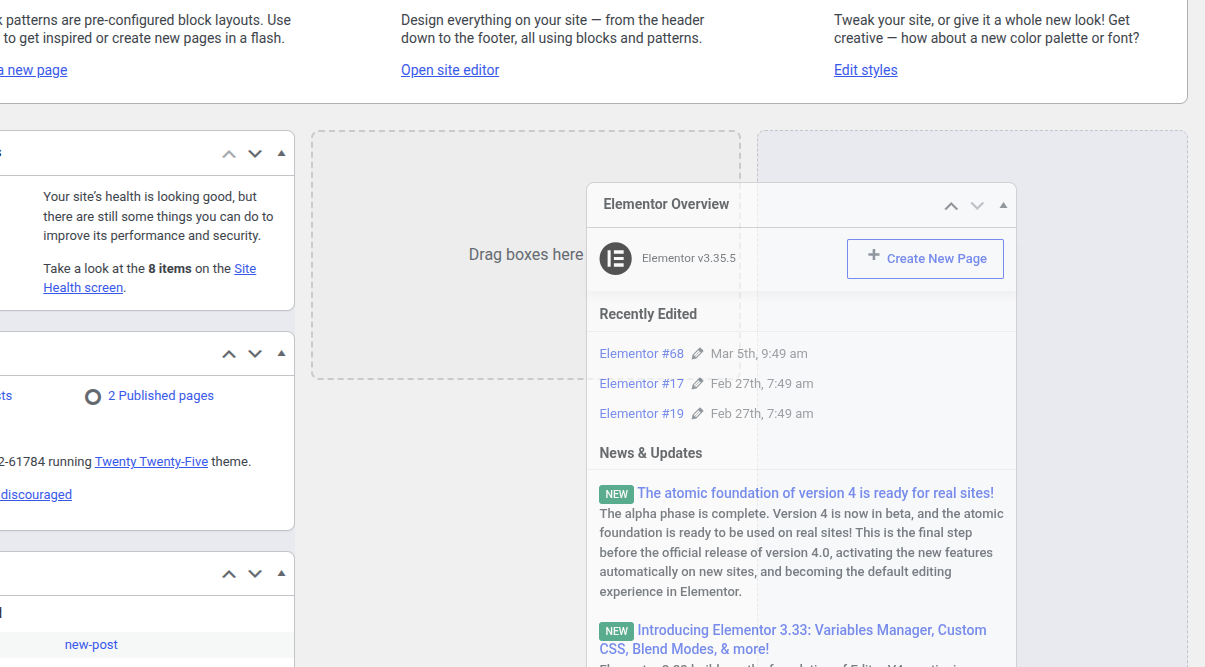
Task: Collapse the widget with Published pages
Action: pos(281,354)
